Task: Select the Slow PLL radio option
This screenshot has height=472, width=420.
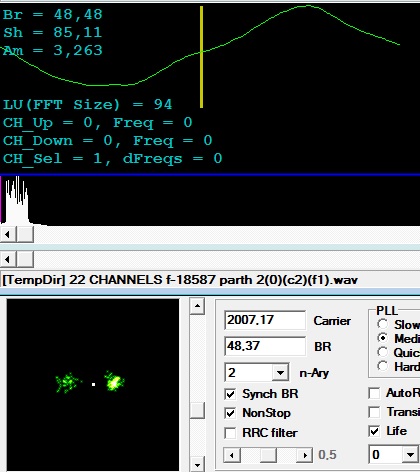Action: [382, 324]
